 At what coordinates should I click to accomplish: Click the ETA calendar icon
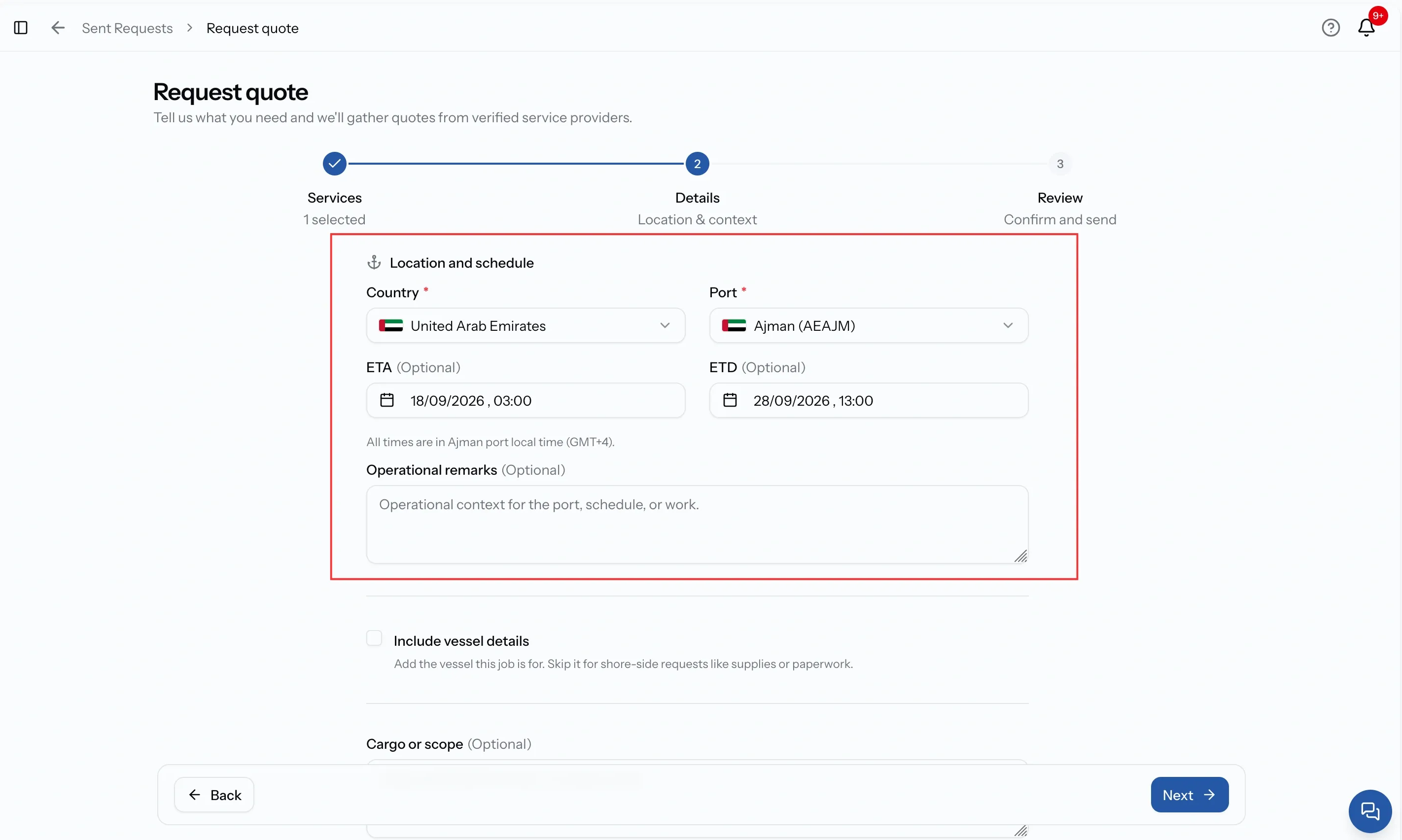[x=386, y=400]
